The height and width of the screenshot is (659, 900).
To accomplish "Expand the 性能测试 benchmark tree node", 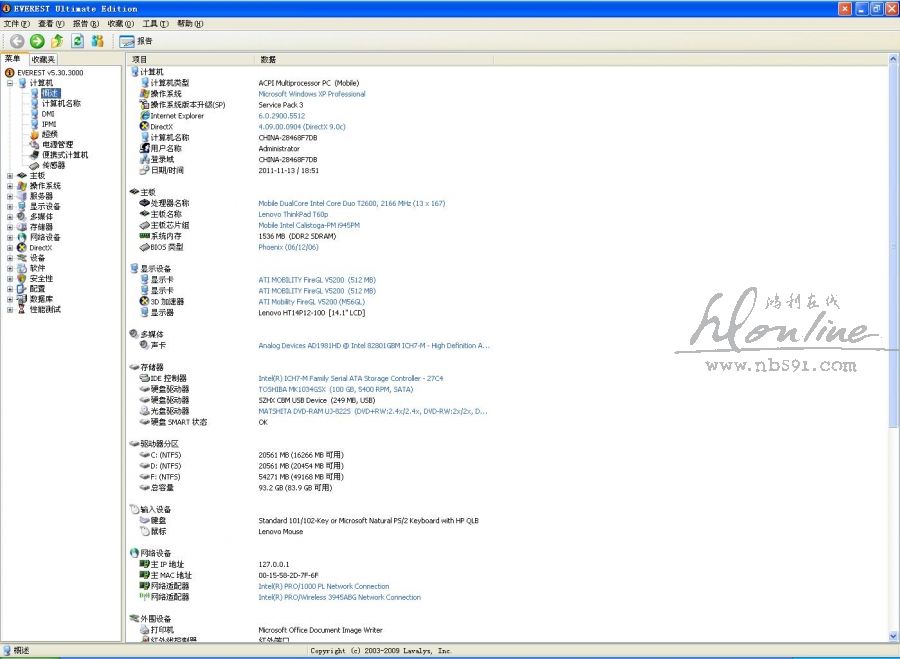I will (x=10, y=309).
